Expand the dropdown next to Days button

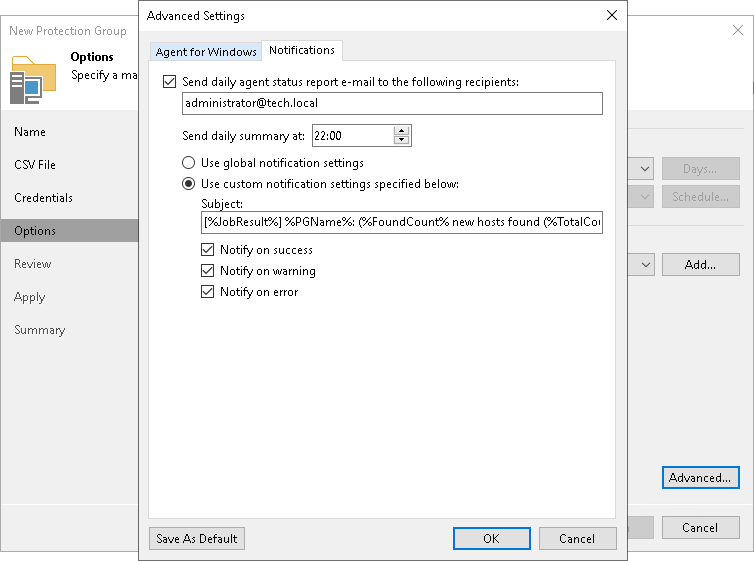pyautogui.click(x=644, y=169)
